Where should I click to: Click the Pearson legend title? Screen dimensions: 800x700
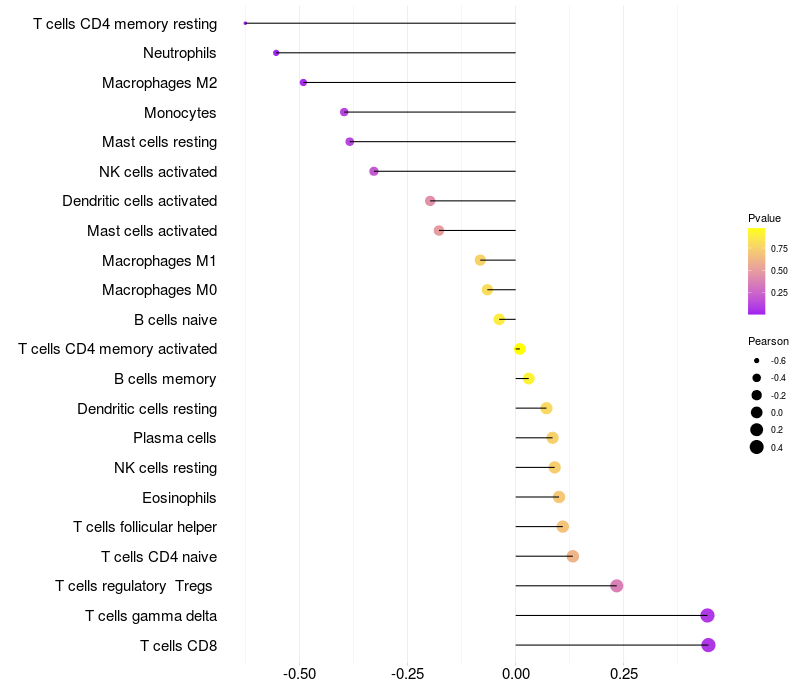[x=768, y=341]
